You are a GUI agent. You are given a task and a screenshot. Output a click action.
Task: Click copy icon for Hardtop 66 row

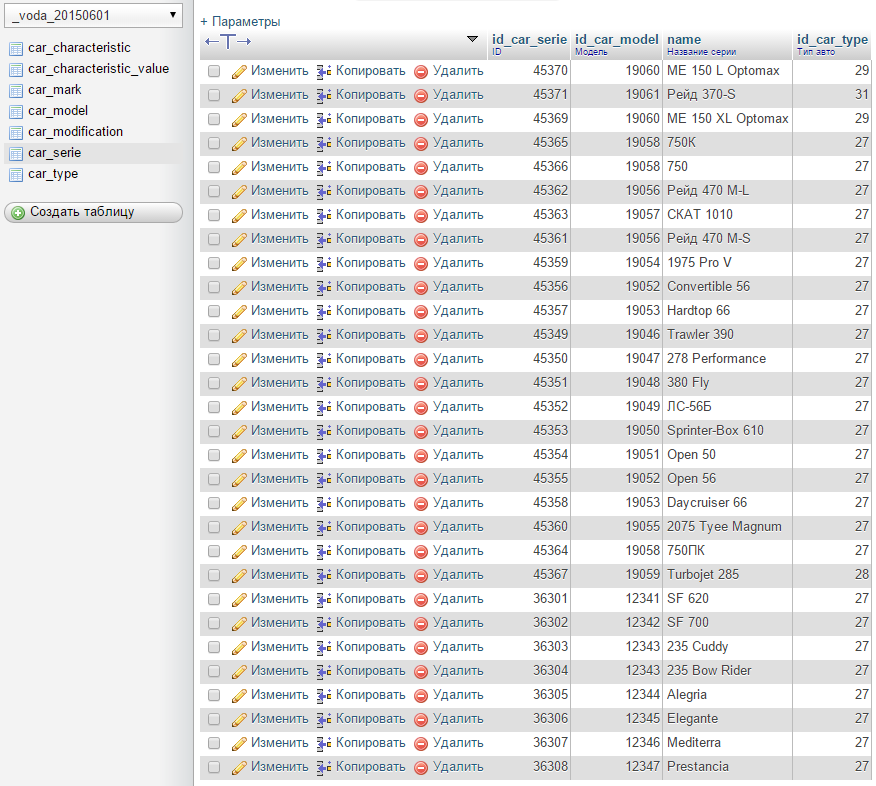point(324,312)
